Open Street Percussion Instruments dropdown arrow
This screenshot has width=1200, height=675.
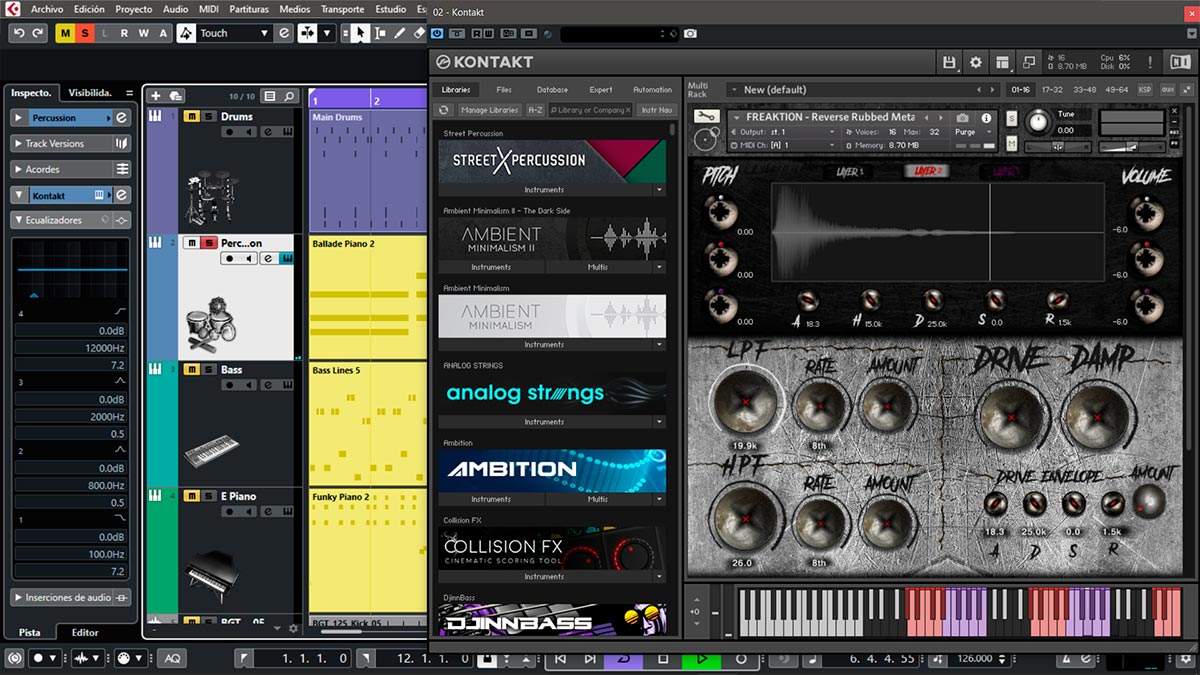pos(659,189)
